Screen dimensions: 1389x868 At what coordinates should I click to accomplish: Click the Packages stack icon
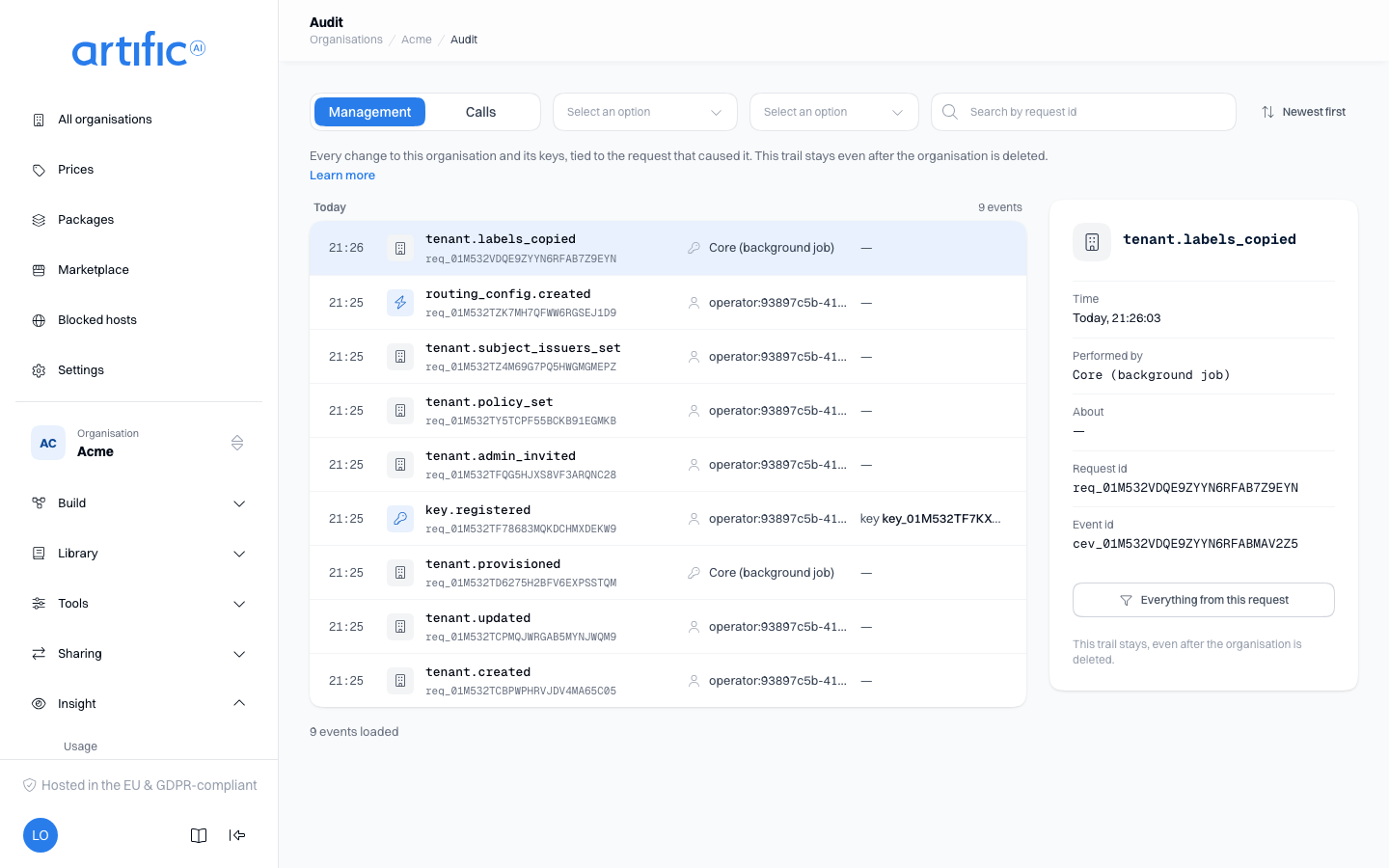[39, 220]
